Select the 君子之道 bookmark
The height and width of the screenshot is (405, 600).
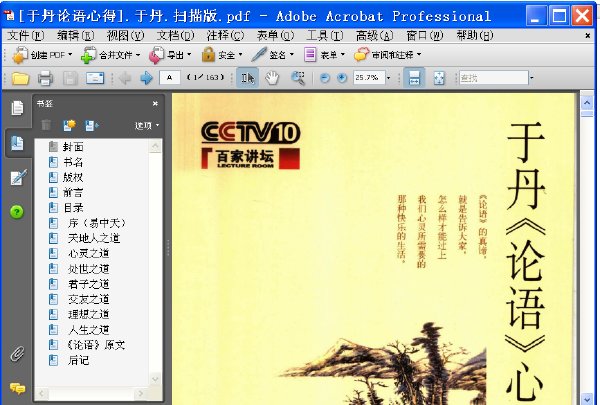pos(88,284)
